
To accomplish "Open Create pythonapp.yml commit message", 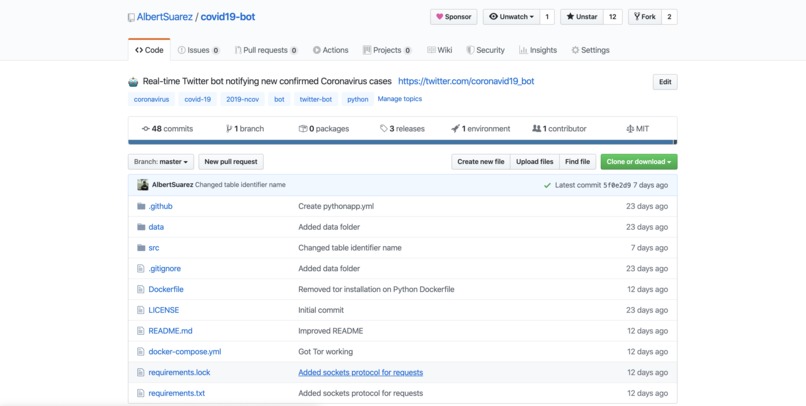I will [x=336, y=206].
